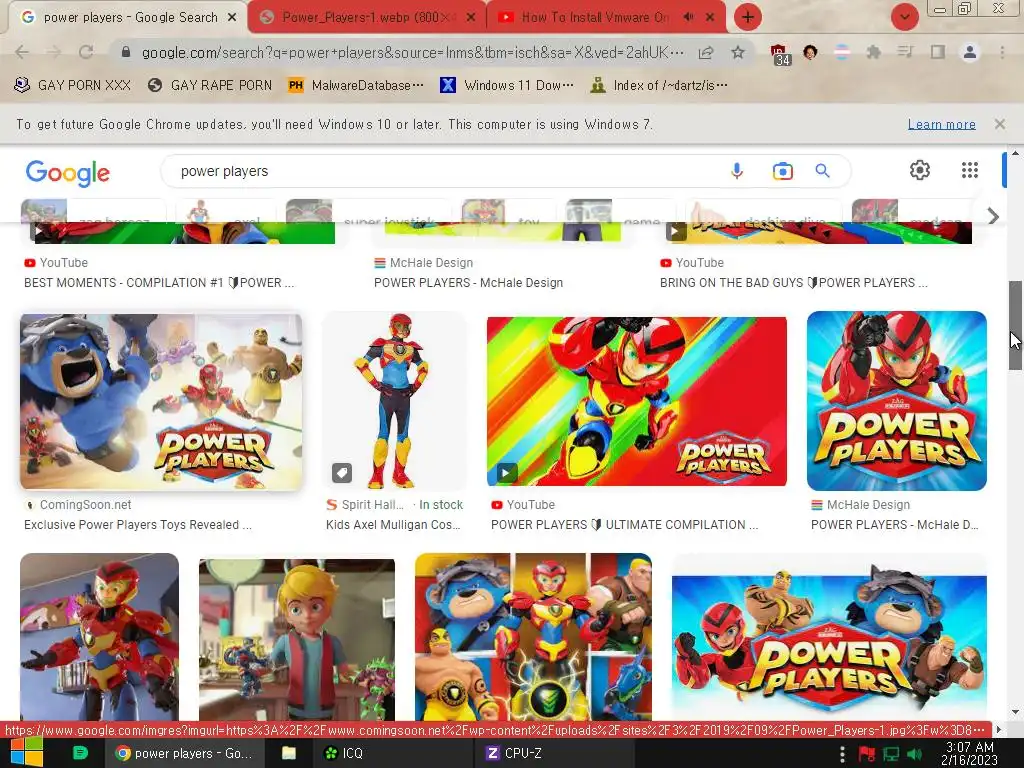Open the bottom-right Power Players group logo image
The height and width of the screenshot is (768, 1024).
[829, 640]
